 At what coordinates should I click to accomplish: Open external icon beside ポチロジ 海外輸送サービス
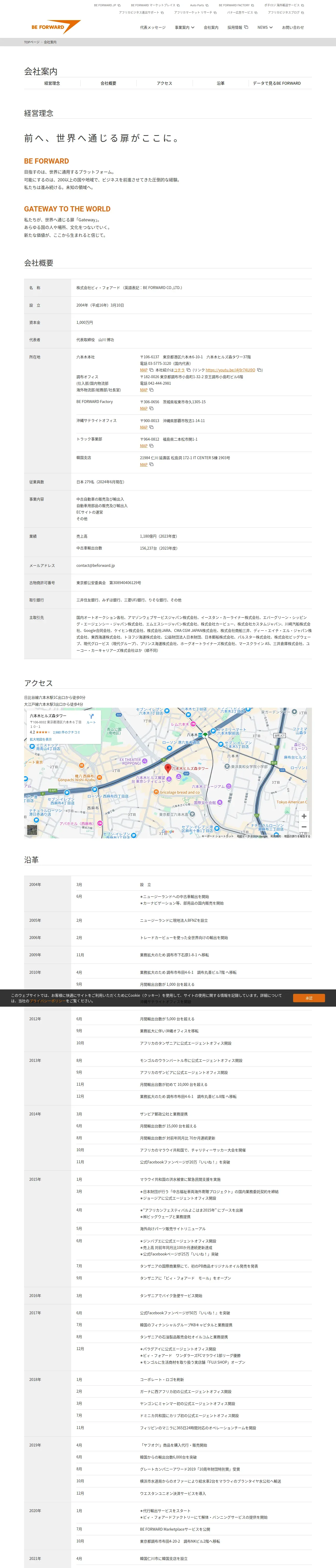coord(303,5)
